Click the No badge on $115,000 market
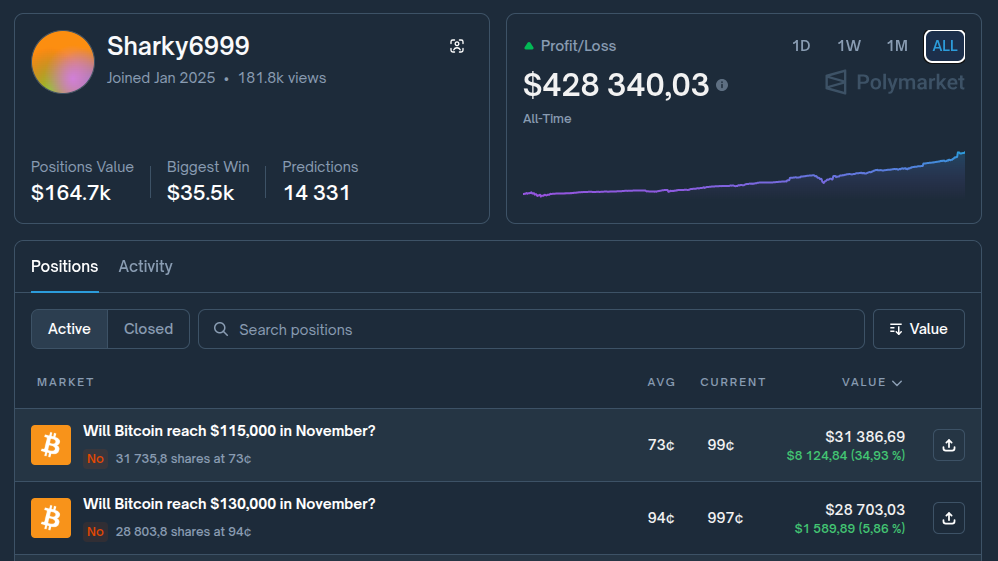Screen dimensions: 998x561 [x=95, y=458]
